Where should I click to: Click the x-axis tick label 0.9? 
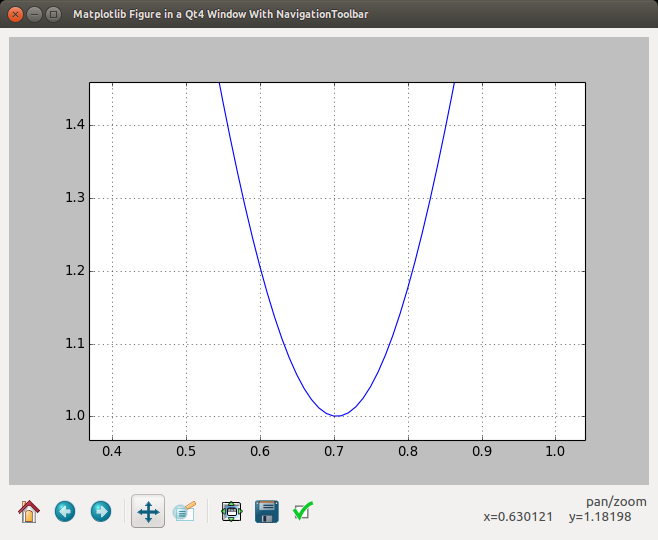[482, 451]
